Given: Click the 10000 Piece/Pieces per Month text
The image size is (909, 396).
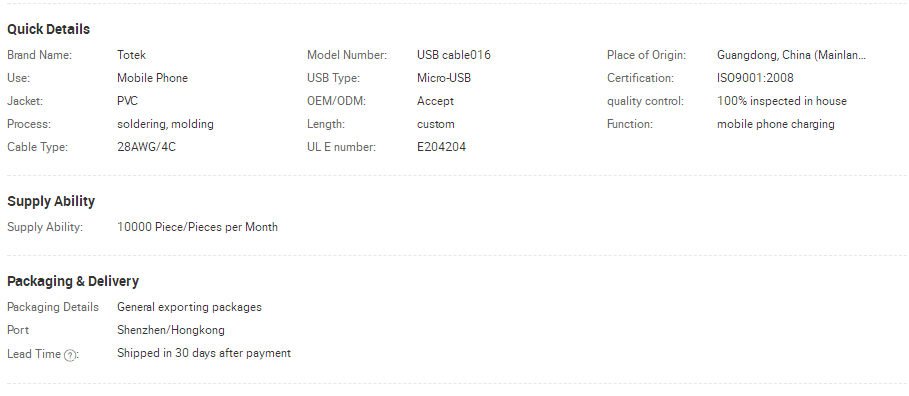Looking at the screenshot, I should 197,227.
